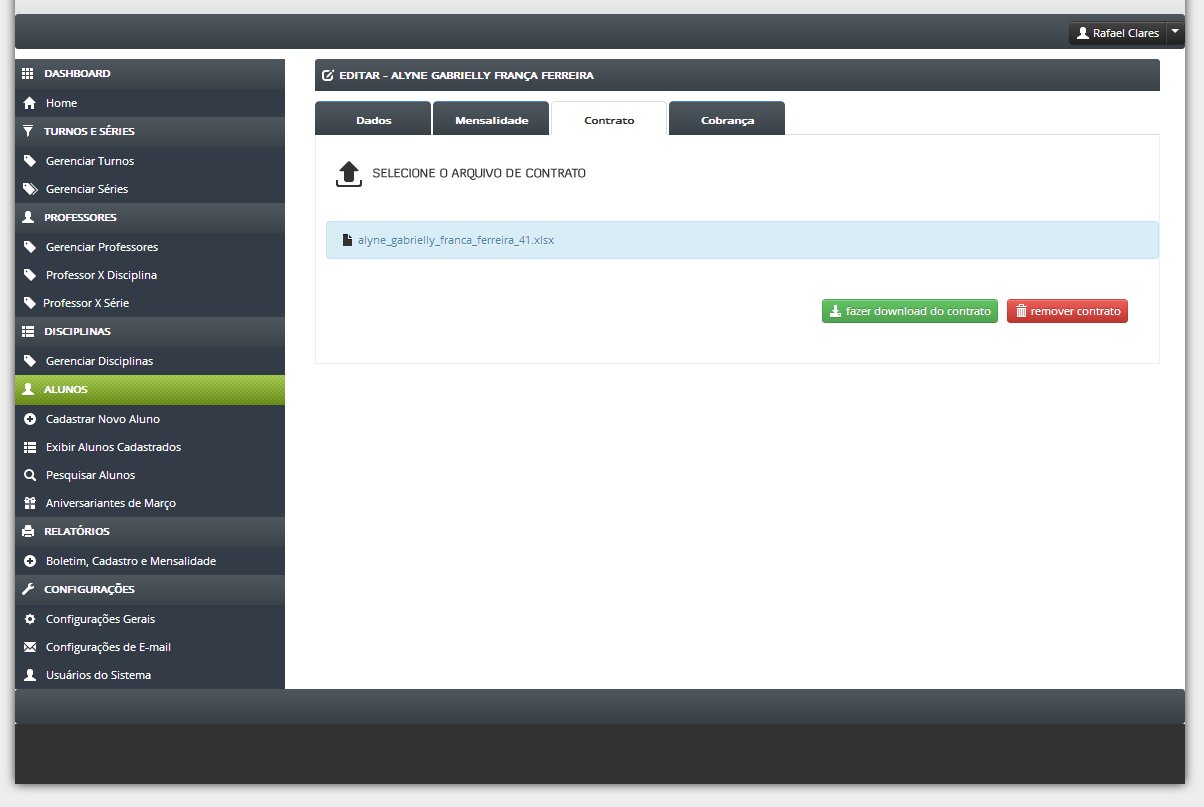Click the home icon beside Home
Screen dimensions: 1204x807
(29, 103)
